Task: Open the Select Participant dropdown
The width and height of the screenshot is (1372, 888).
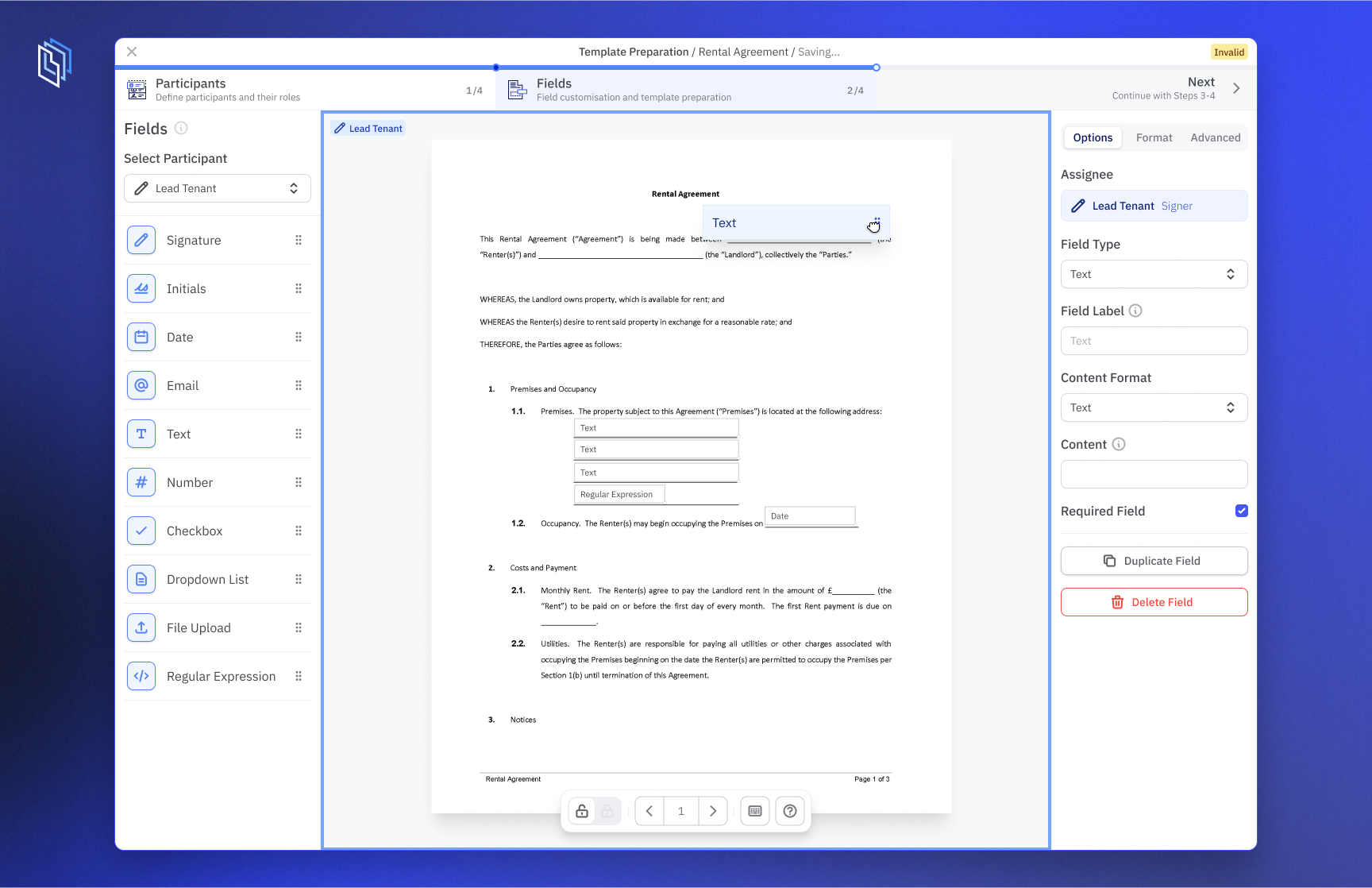Action: 217,188
